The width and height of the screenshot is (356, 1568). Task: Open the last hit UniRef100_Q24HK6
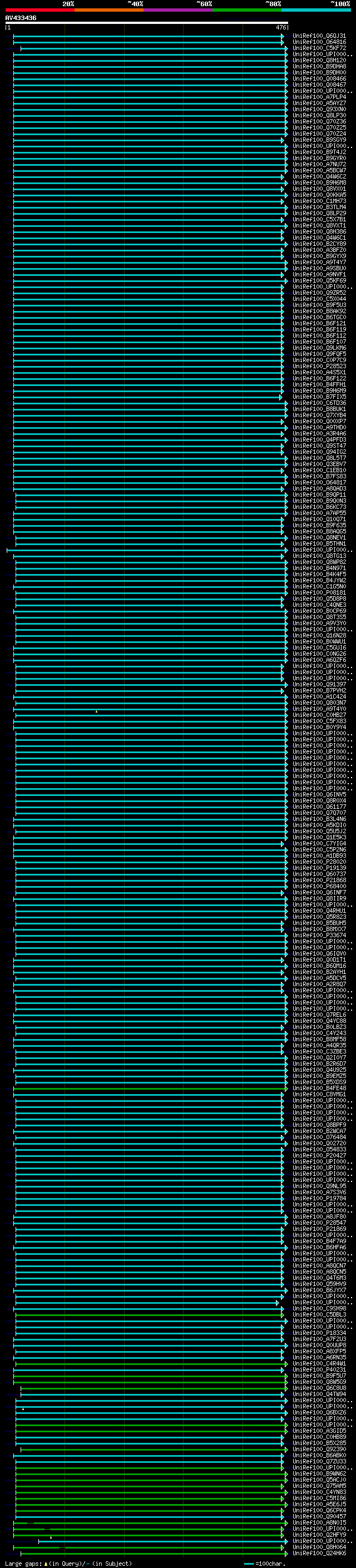[319, 1553]
